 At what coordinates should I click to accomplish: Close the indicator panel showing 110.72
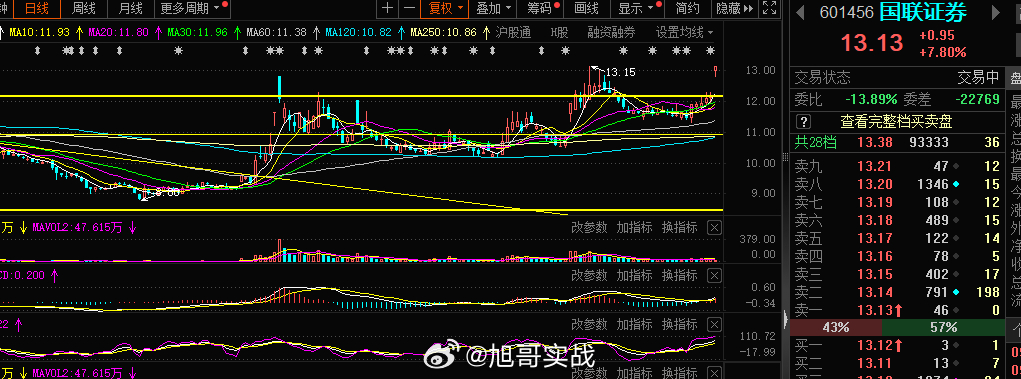click(x=714, y=324)
